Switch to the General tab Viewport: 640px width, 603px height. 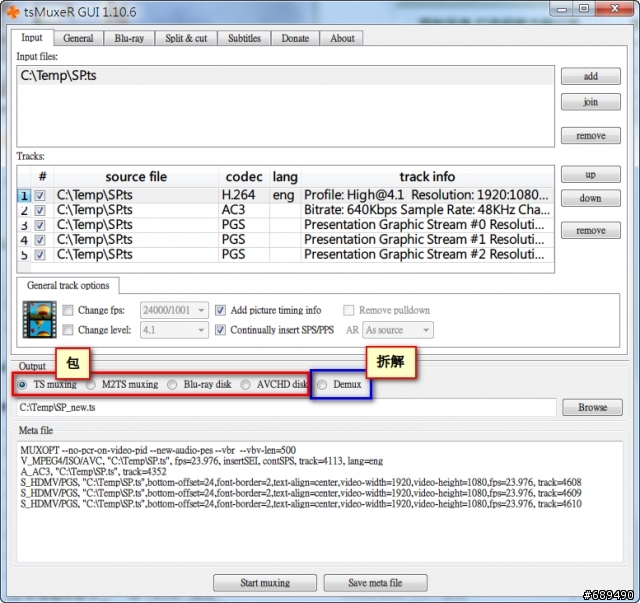[x=78, y=38]
